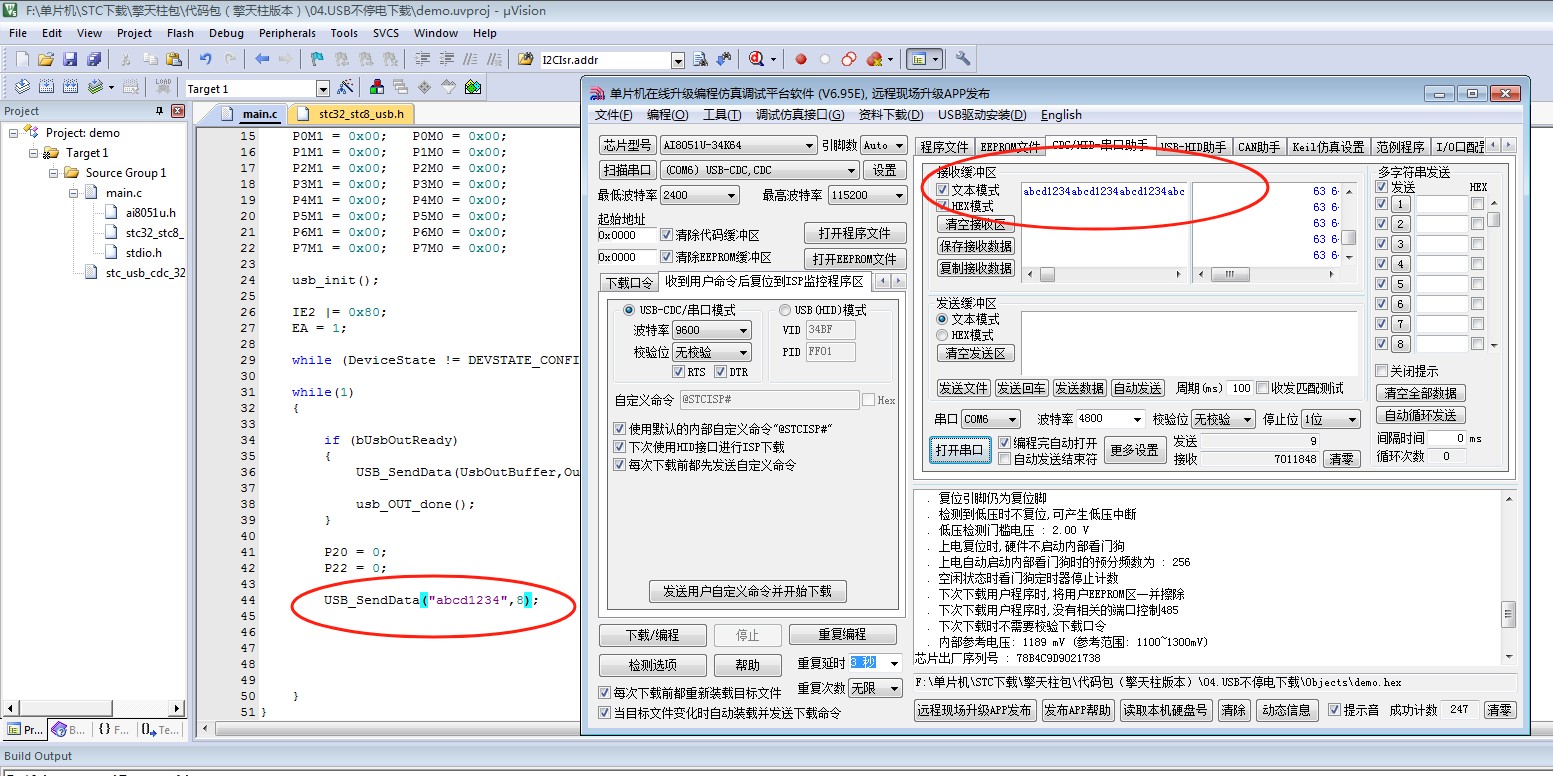1553x776 pixels.
Task: Uncheck 清除EEPROM缓冲区 checkbox
Action: (667, 257)
